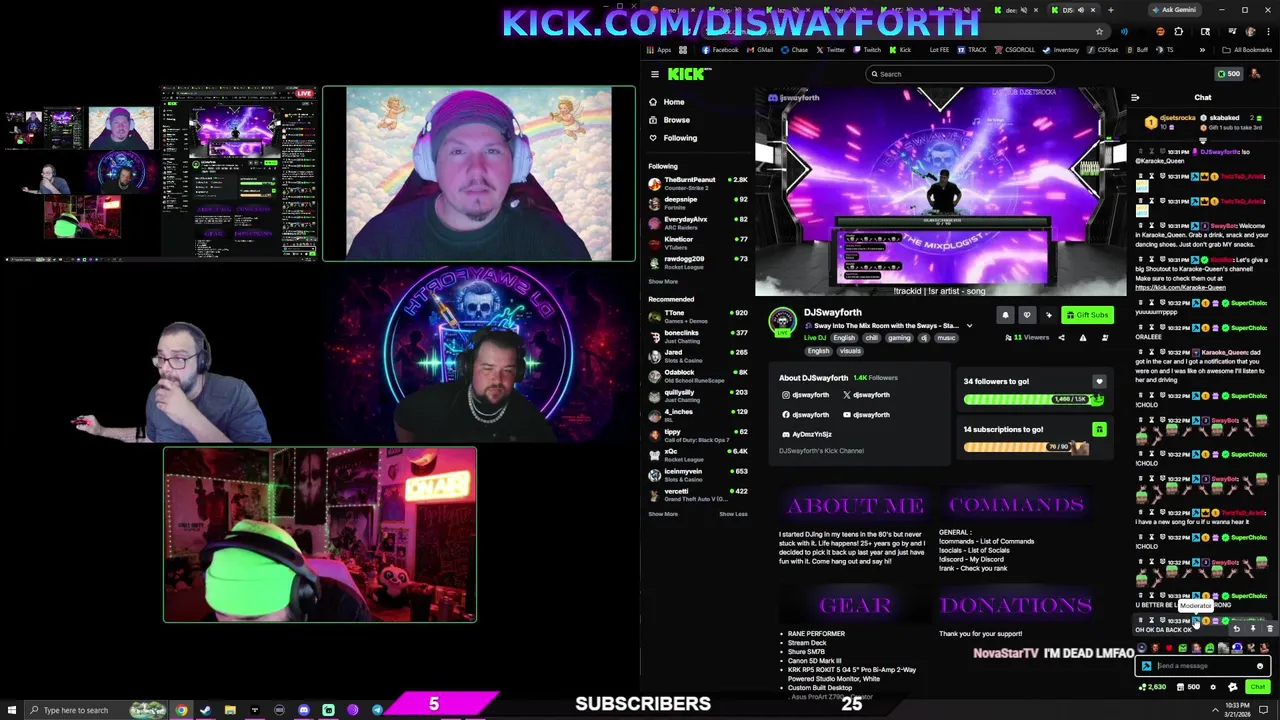Viewport: 1280px width, 720px height.
Task: Click the subscriptions goal progress bar
Action: click(1026, 448)
